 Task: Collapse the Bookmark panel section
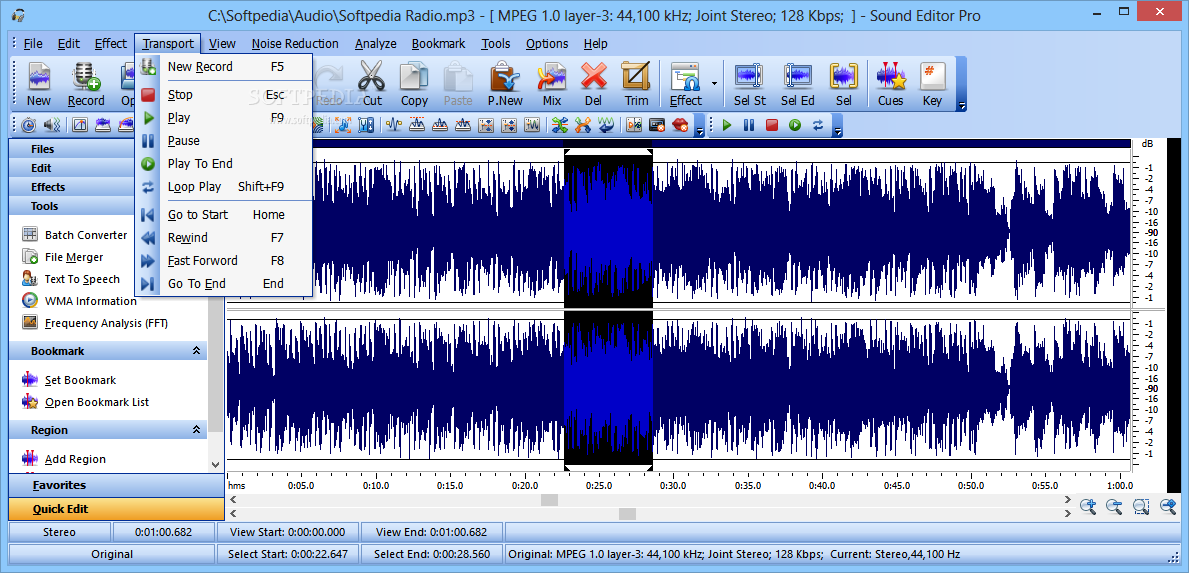click(x=196, y=351)
